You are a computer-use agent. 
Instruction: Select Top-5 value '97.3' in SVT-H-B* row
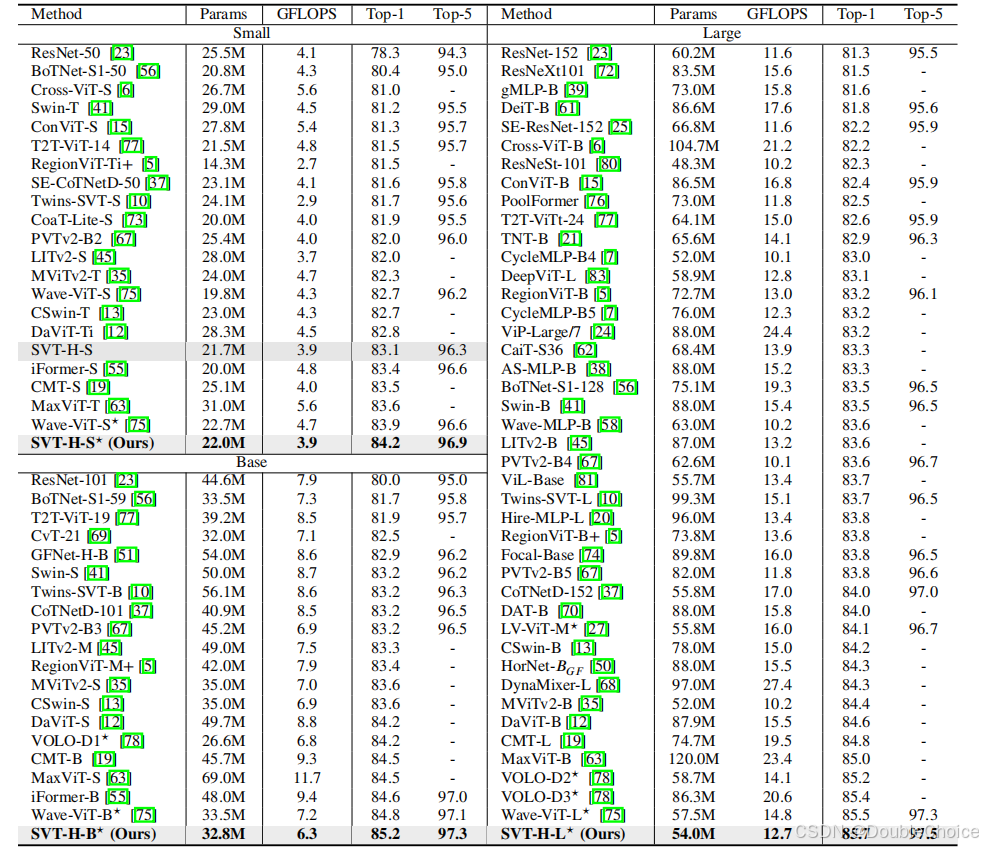pos(452,834)
